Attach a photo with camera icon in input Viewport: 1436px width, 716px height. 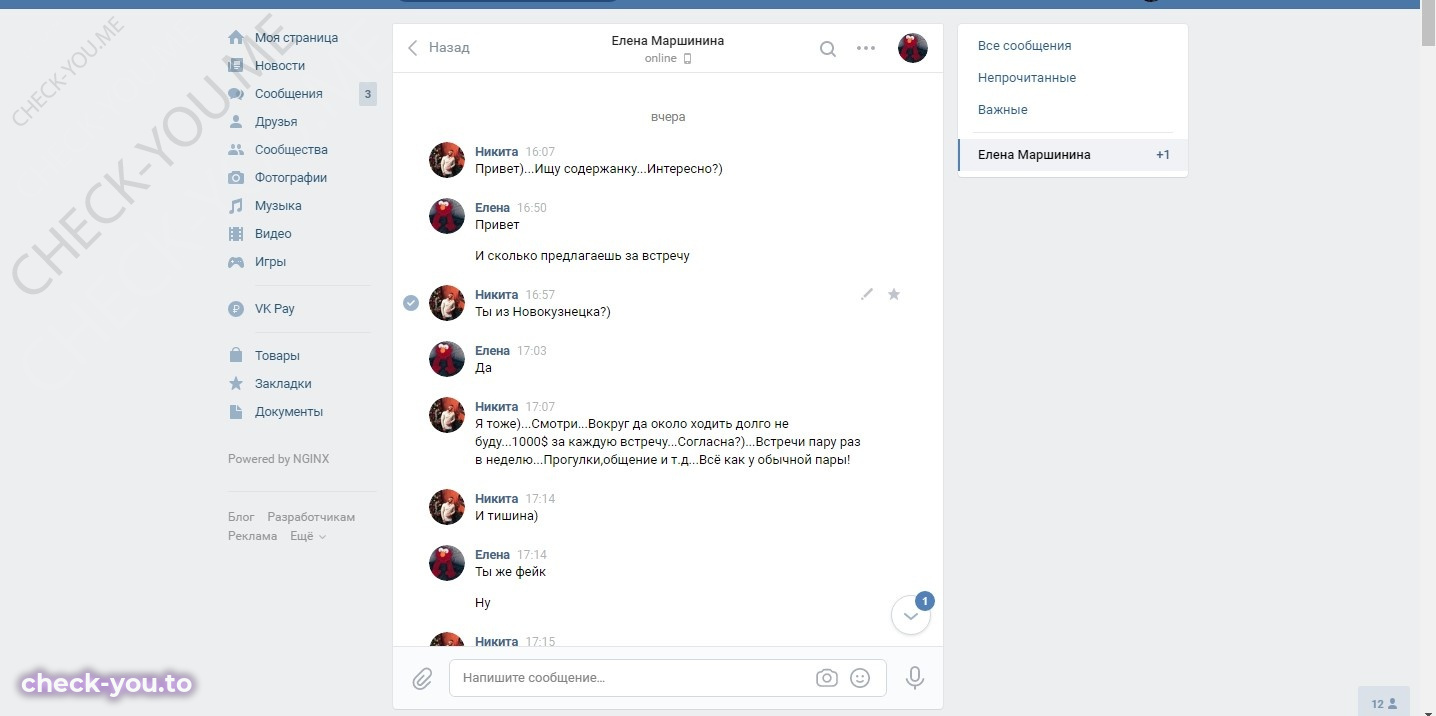pyautogui.click(x=827, y=678)
